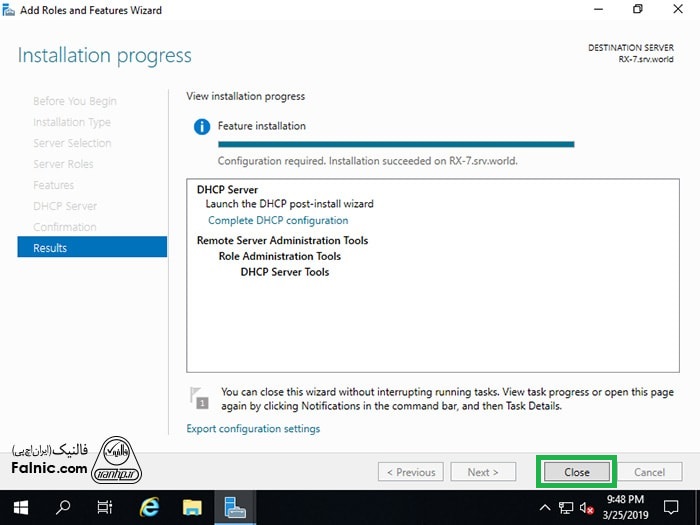Image resolution: width=700 pixels, height=525 pixels.
Task: Maximize the Add Roles wizard window
Action: click(x=637, y=10)
